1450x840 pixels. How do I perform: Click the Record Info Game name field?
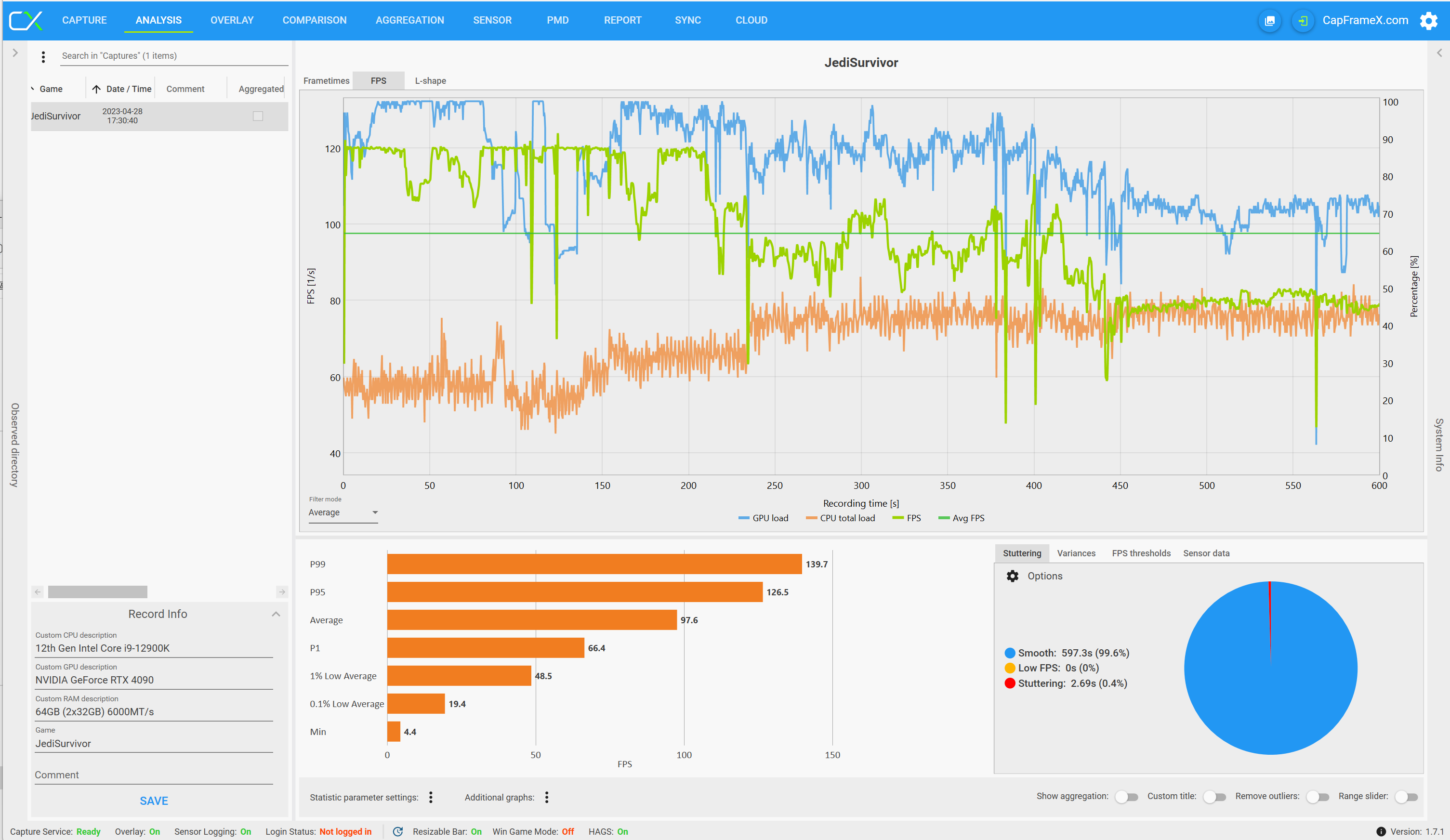(154, 743)
